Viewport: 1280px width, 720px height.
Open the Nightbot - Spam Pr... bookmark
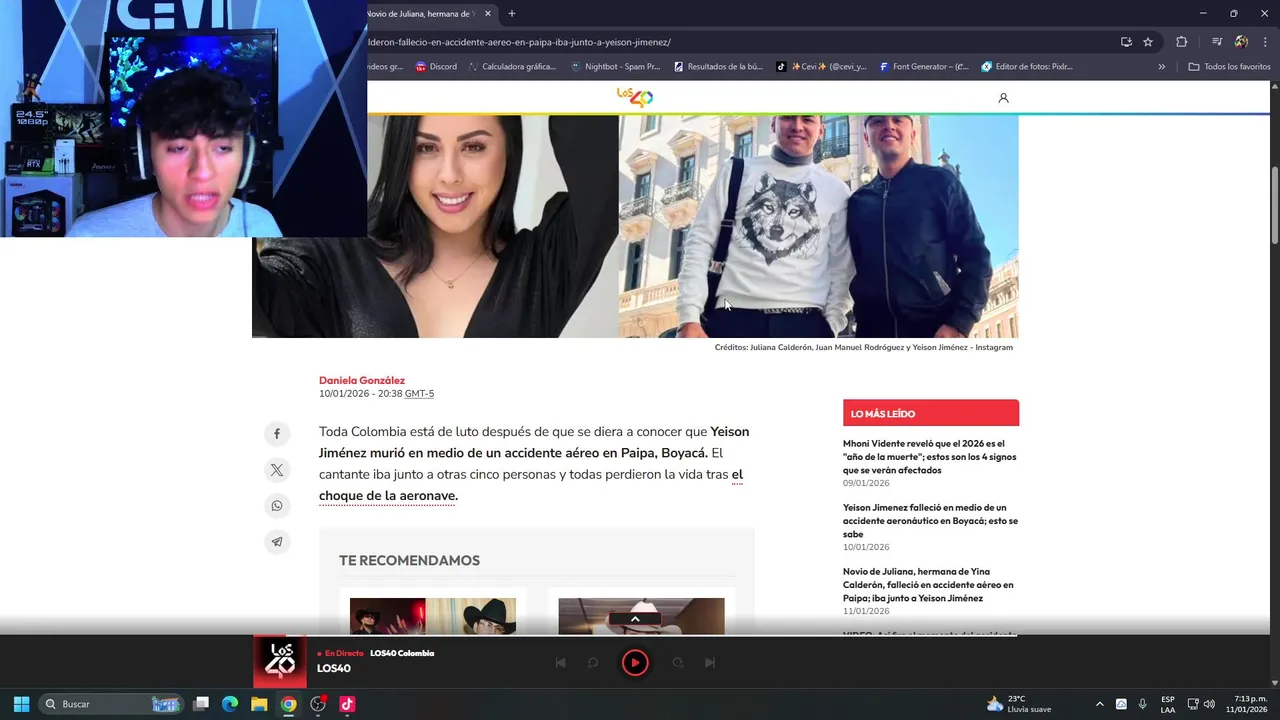(615, 67)
